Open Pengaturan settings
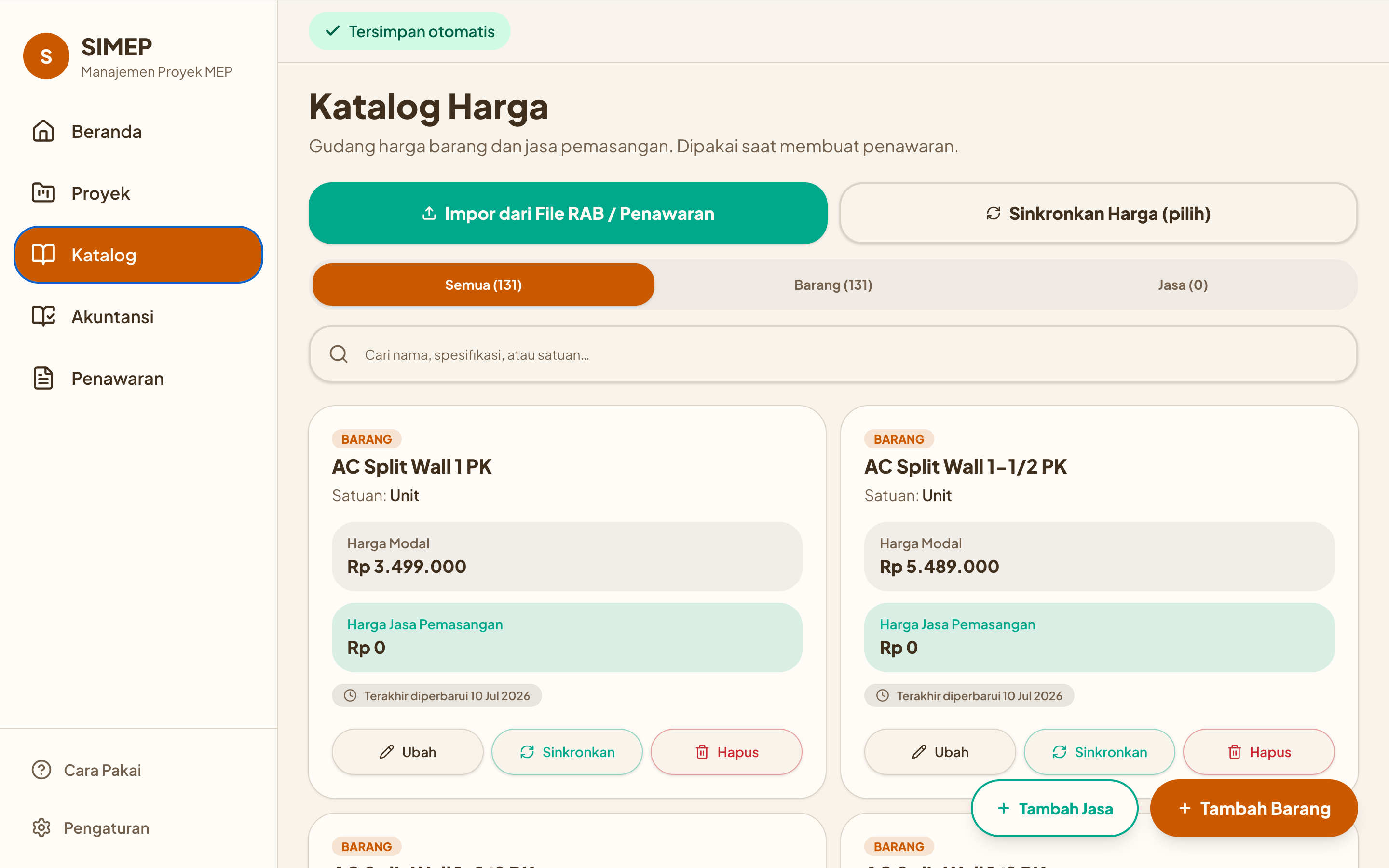This screenshot has height=868, width=1389. (x=138, y=828)
